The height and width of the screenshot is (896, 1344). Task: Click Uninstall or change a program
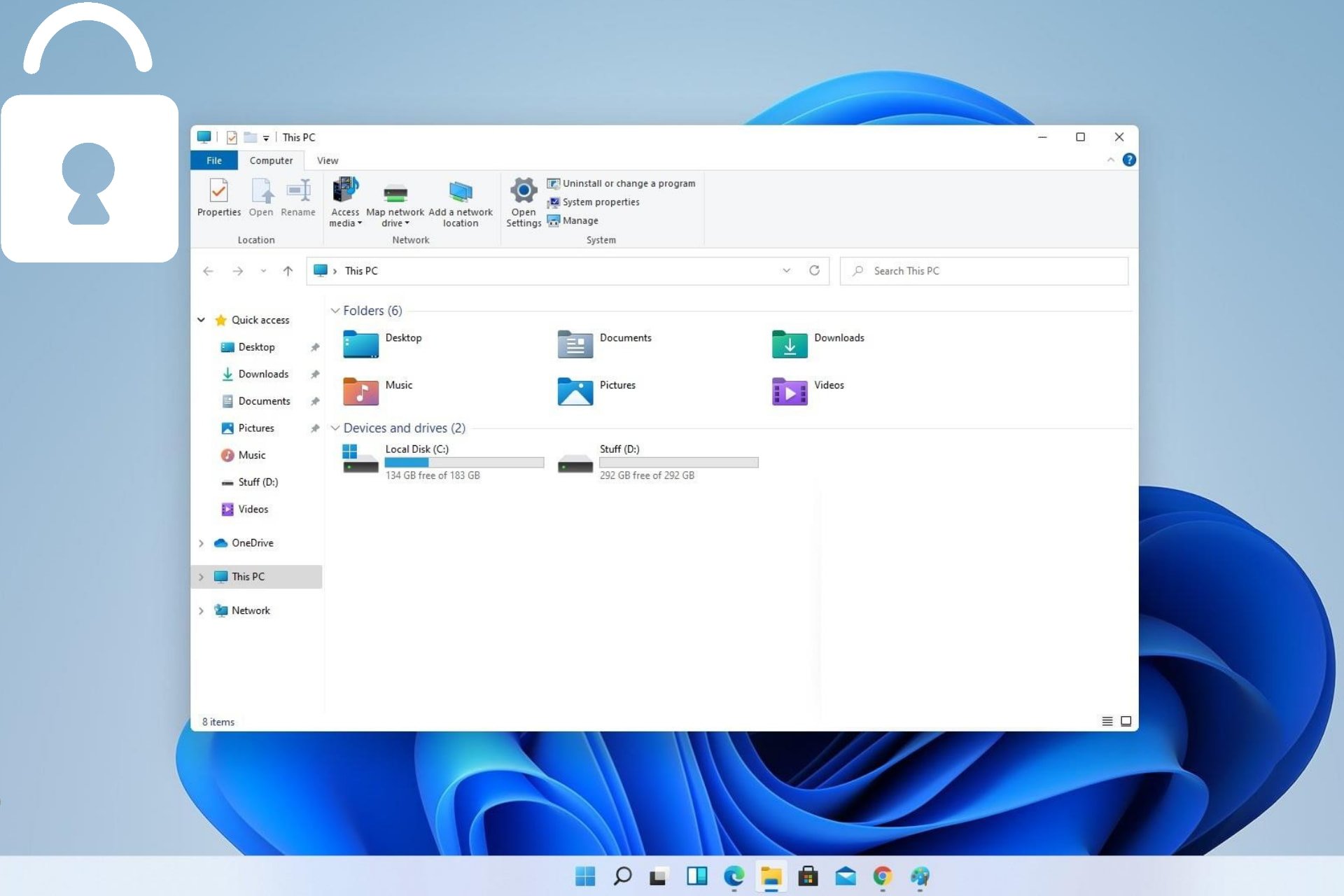pos(621,183)
